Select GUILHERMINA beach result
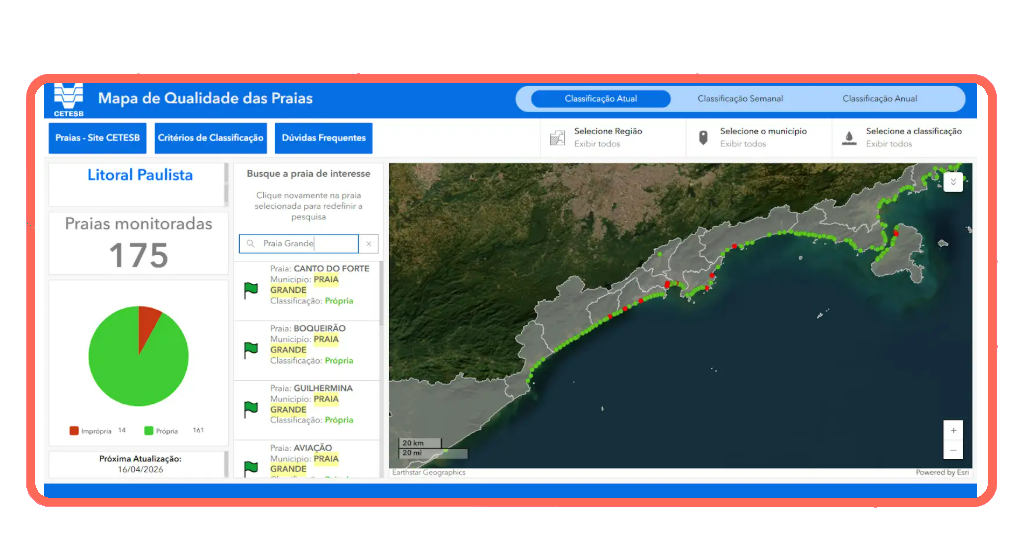This screenshot has height=536, width=1024. [x=307, y=410]
